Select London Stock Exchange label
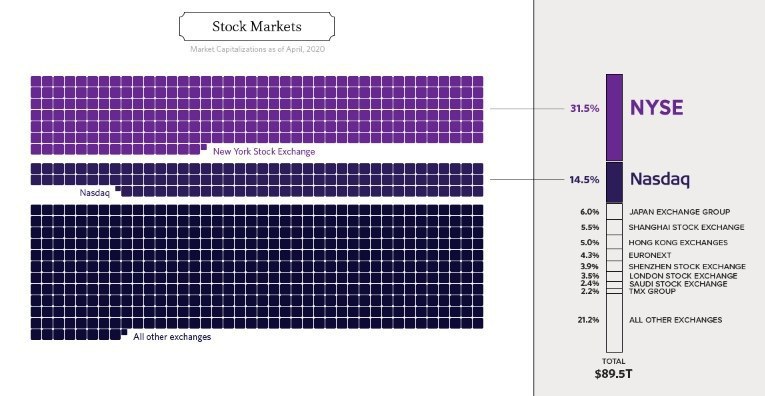This screenshot has height=396, width=765. tap(683, 276)
